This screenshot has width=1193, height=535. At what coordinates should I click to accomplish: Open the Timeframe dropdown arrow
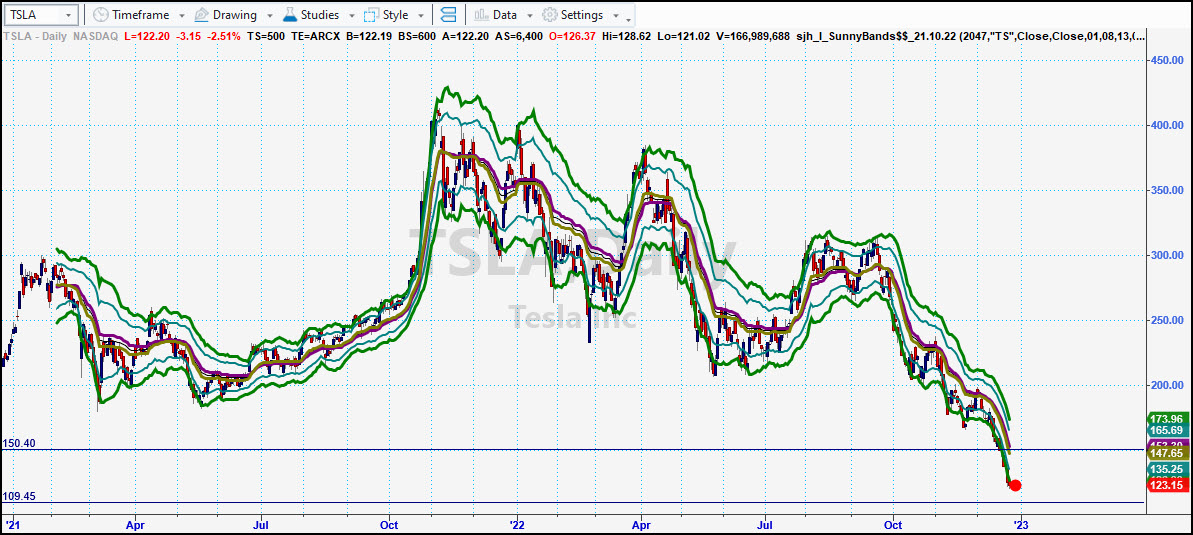click(x=181, y=15)
